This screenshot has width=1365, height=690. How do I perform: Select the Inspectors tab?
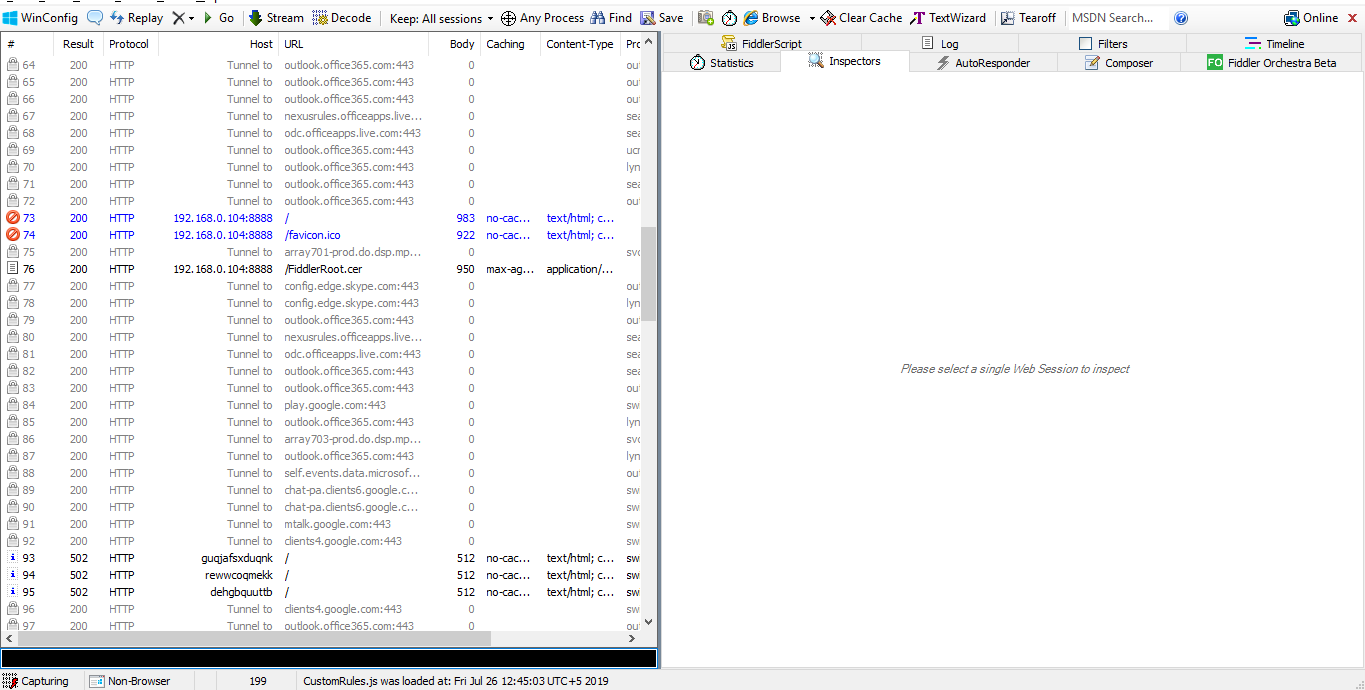coord(844,62)
